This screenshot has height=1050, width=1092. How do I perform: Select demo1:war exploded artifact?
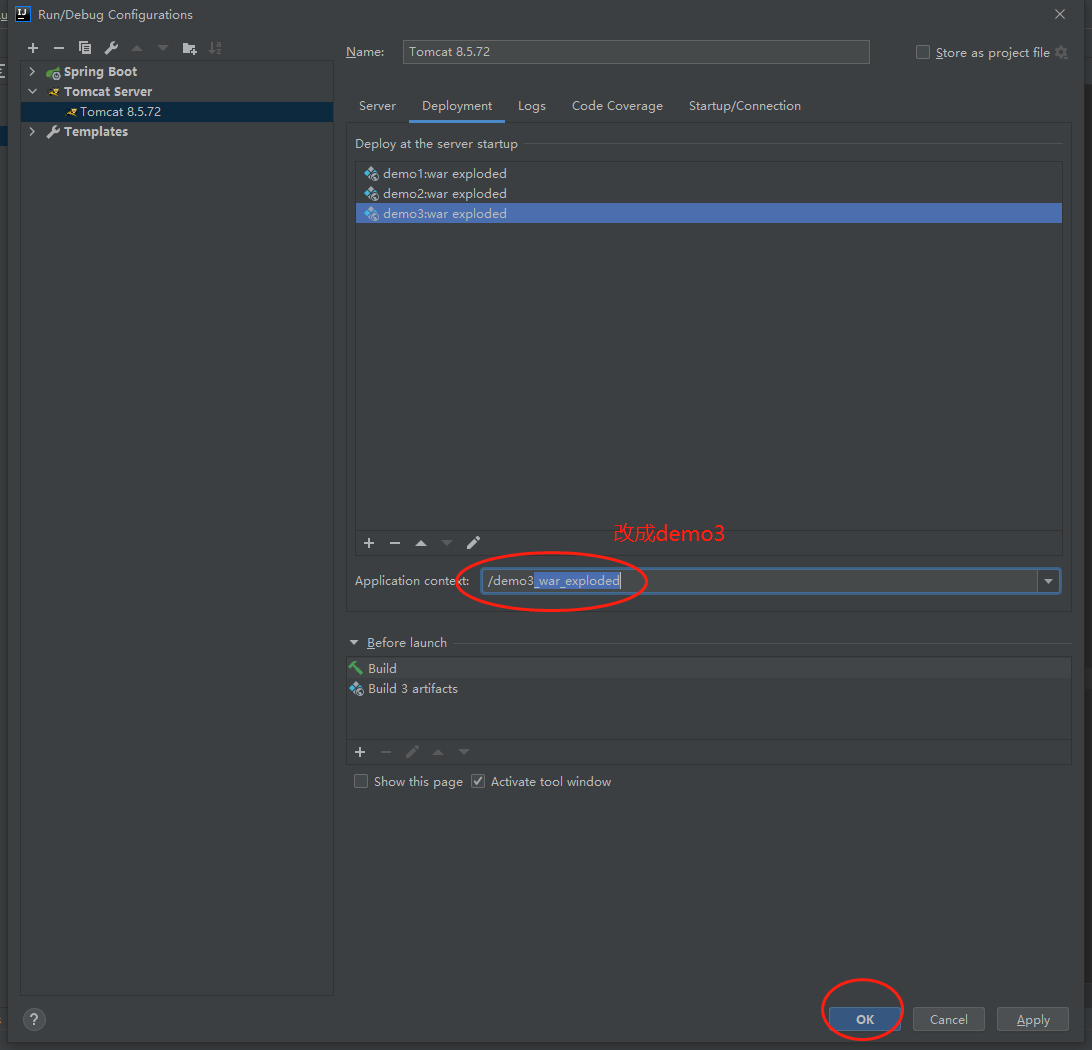pos(708,173)
